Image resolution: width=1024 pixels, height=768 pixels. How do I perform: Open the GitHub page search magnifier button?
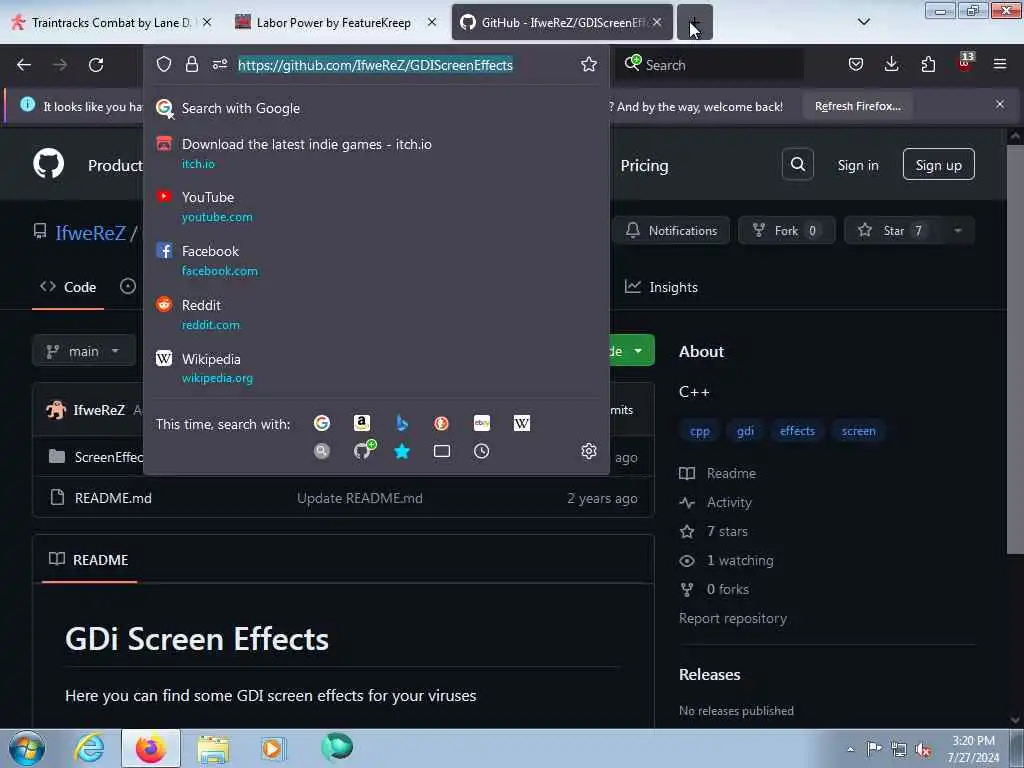point(797,165)
